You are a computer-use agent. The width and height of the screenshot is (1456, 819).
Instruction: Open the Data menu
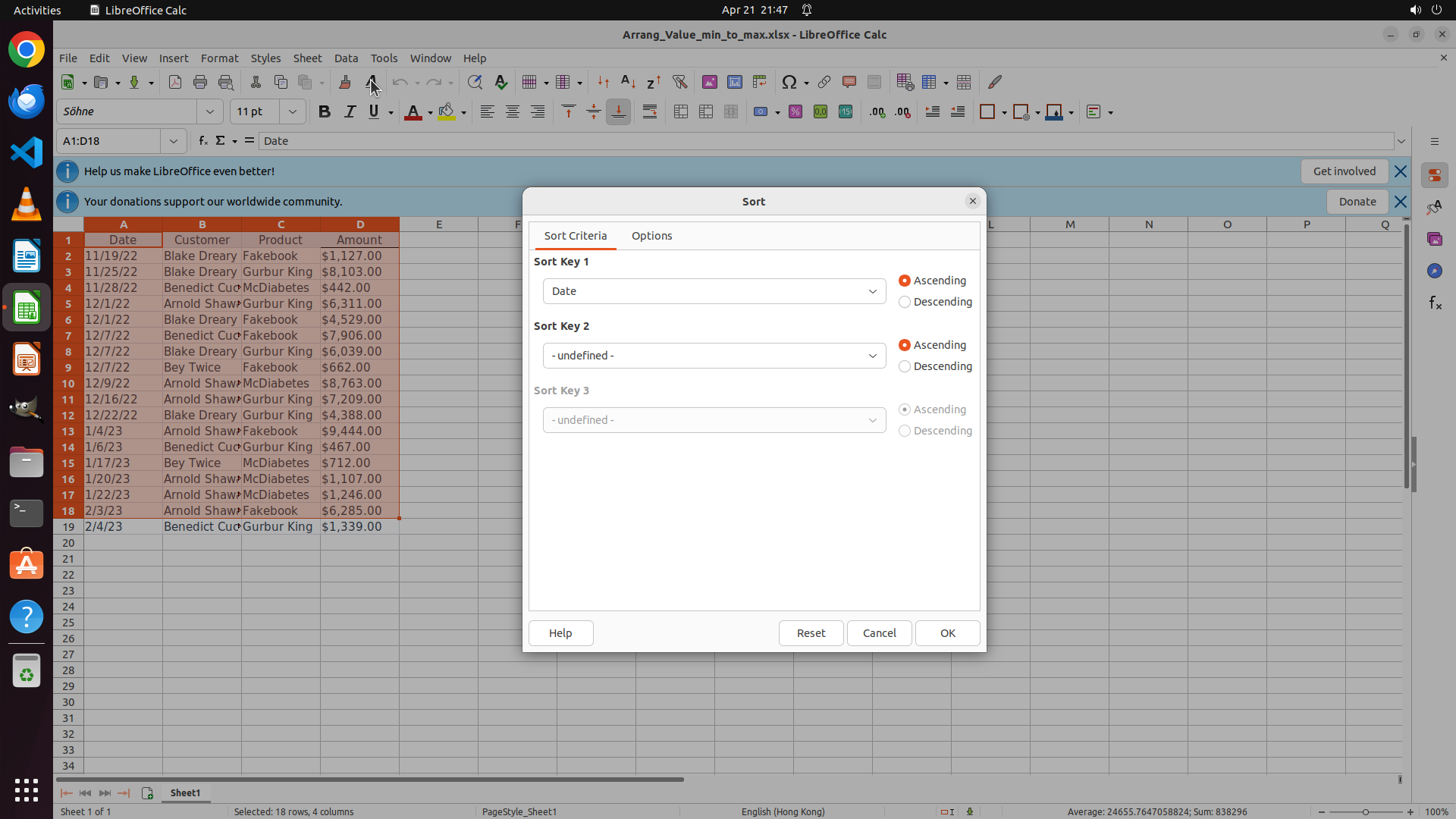click(346, 58)
